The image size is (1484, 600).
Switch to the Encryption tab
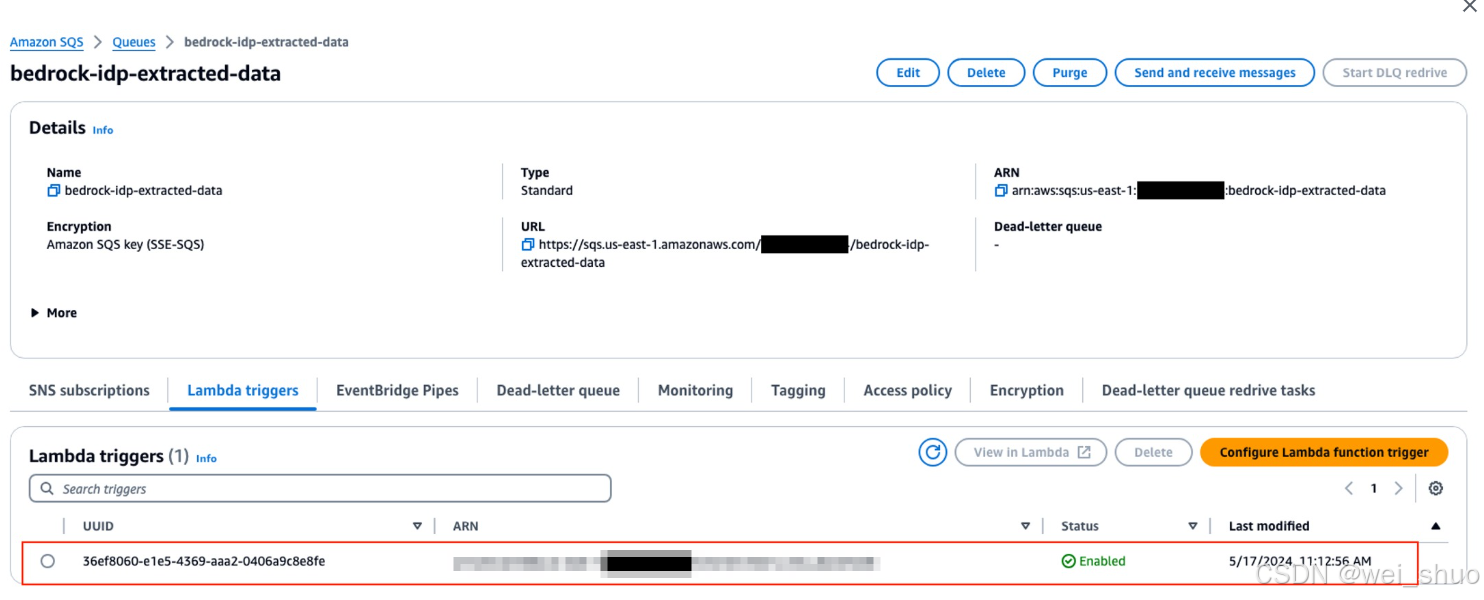[1027, 390]
